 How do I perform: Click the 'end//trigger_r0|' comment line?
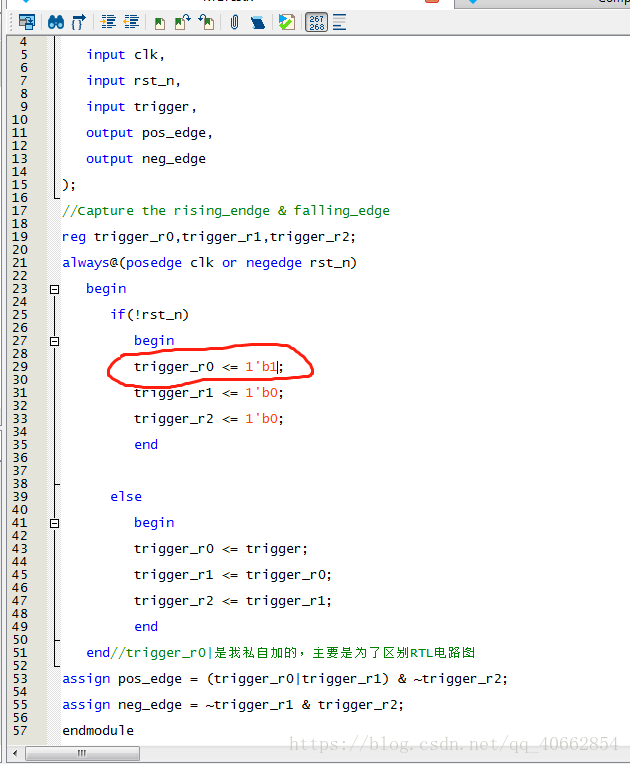point(281,652)
